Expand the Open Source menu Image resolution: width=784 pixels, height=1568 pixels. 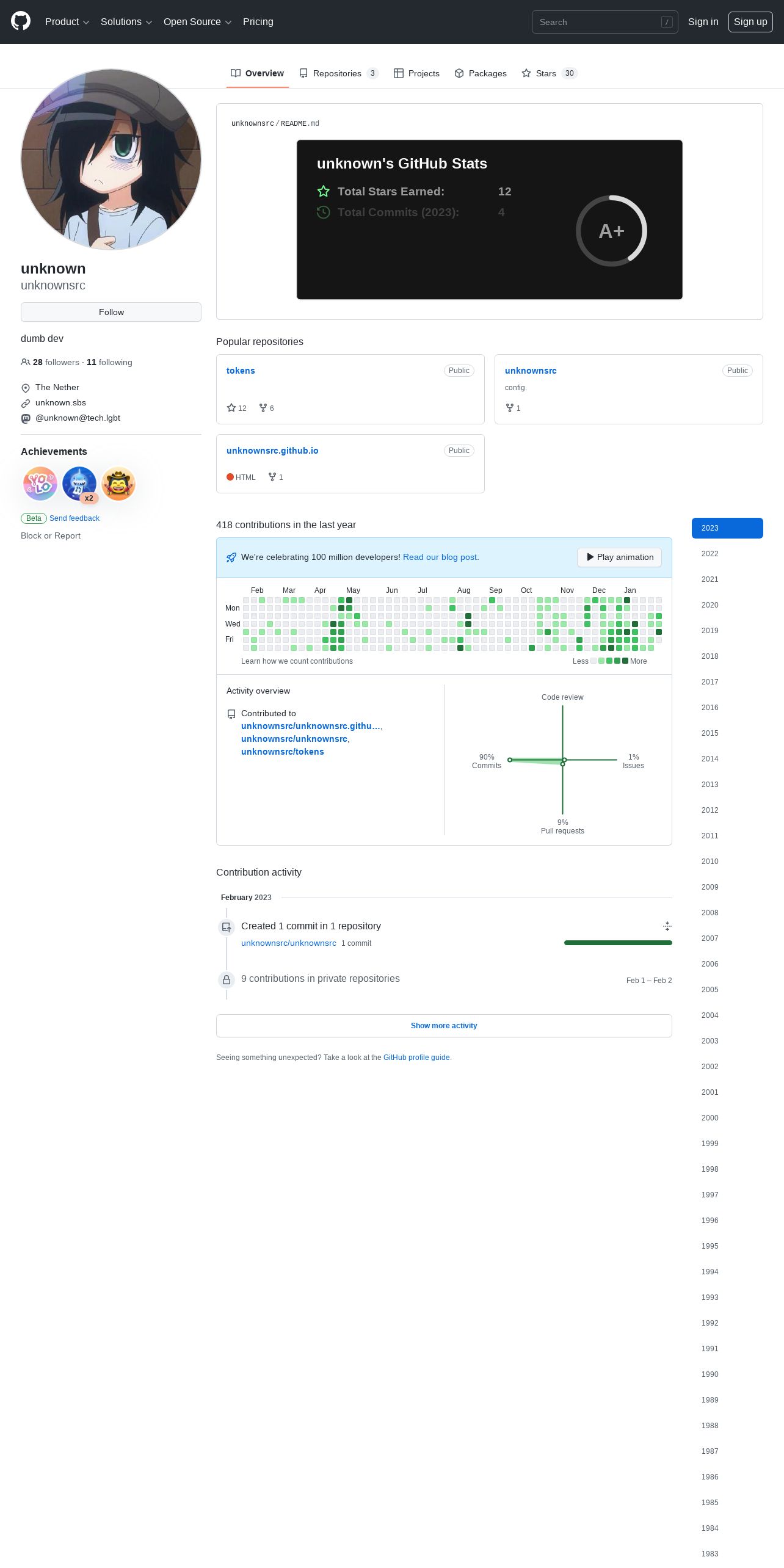pyautogui.click(x=197, y=21)
